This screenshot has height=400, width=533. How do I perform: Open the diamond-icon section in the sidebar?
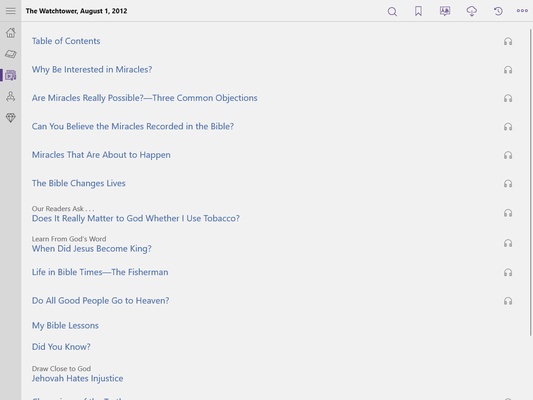pos(11,118)
